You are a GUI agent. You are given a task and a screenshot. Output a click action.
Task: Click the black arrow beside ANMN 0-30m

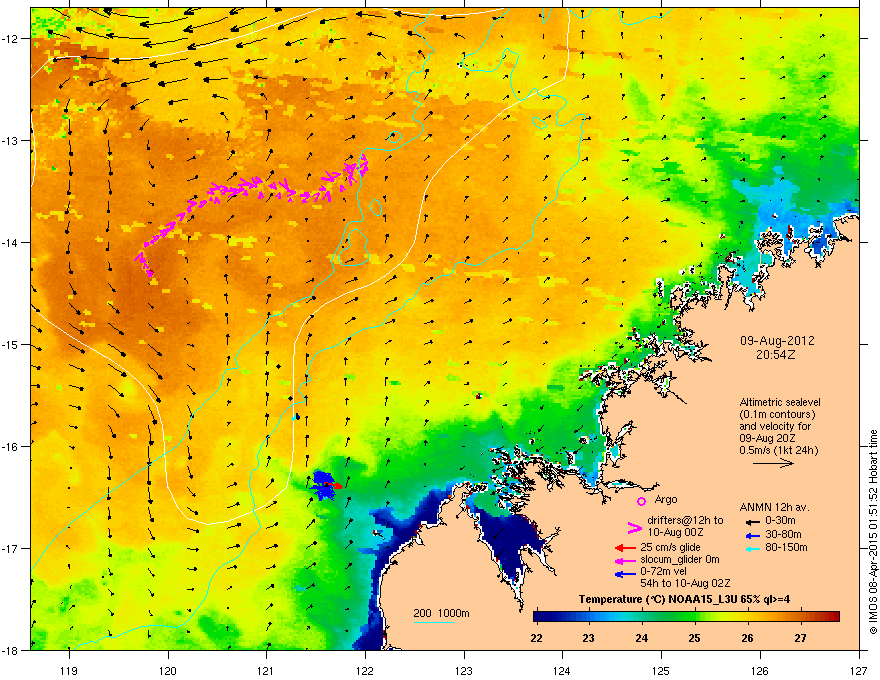pyautogui.click(x=752, y=521)
